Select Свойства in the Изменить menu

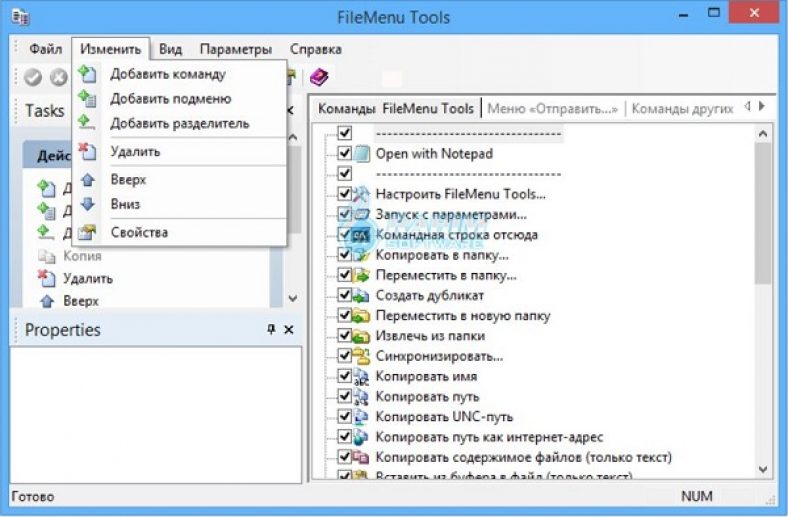point(180,232)
